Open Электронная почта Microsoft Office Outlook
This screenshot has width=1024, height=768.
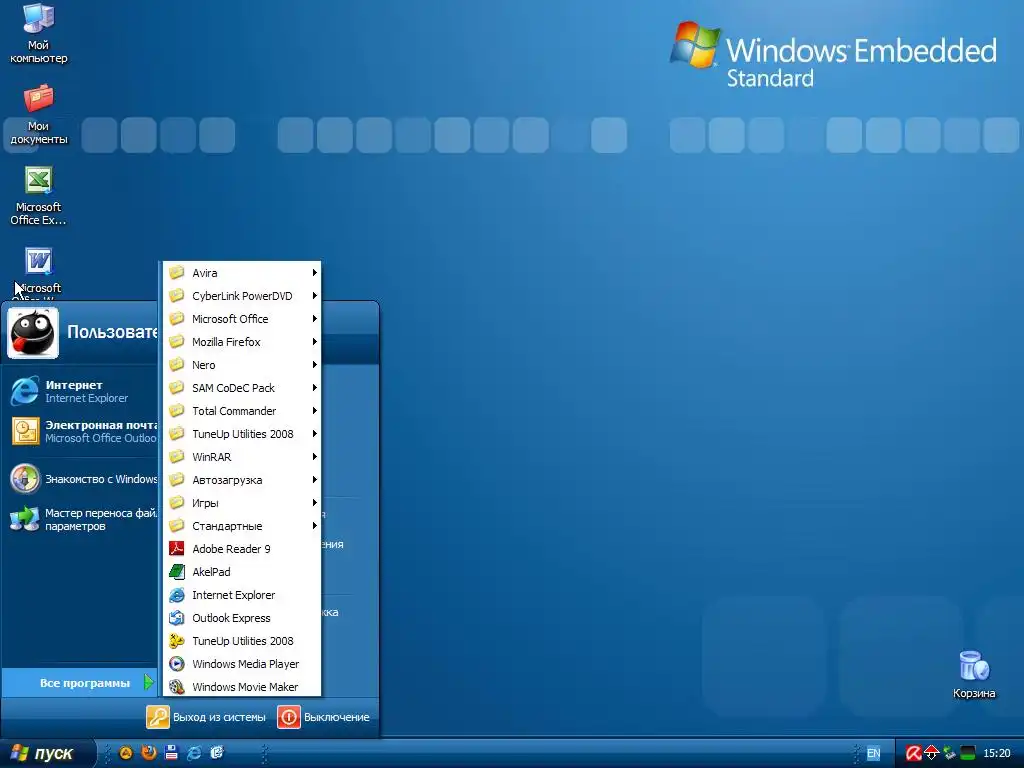pos(82,431)
